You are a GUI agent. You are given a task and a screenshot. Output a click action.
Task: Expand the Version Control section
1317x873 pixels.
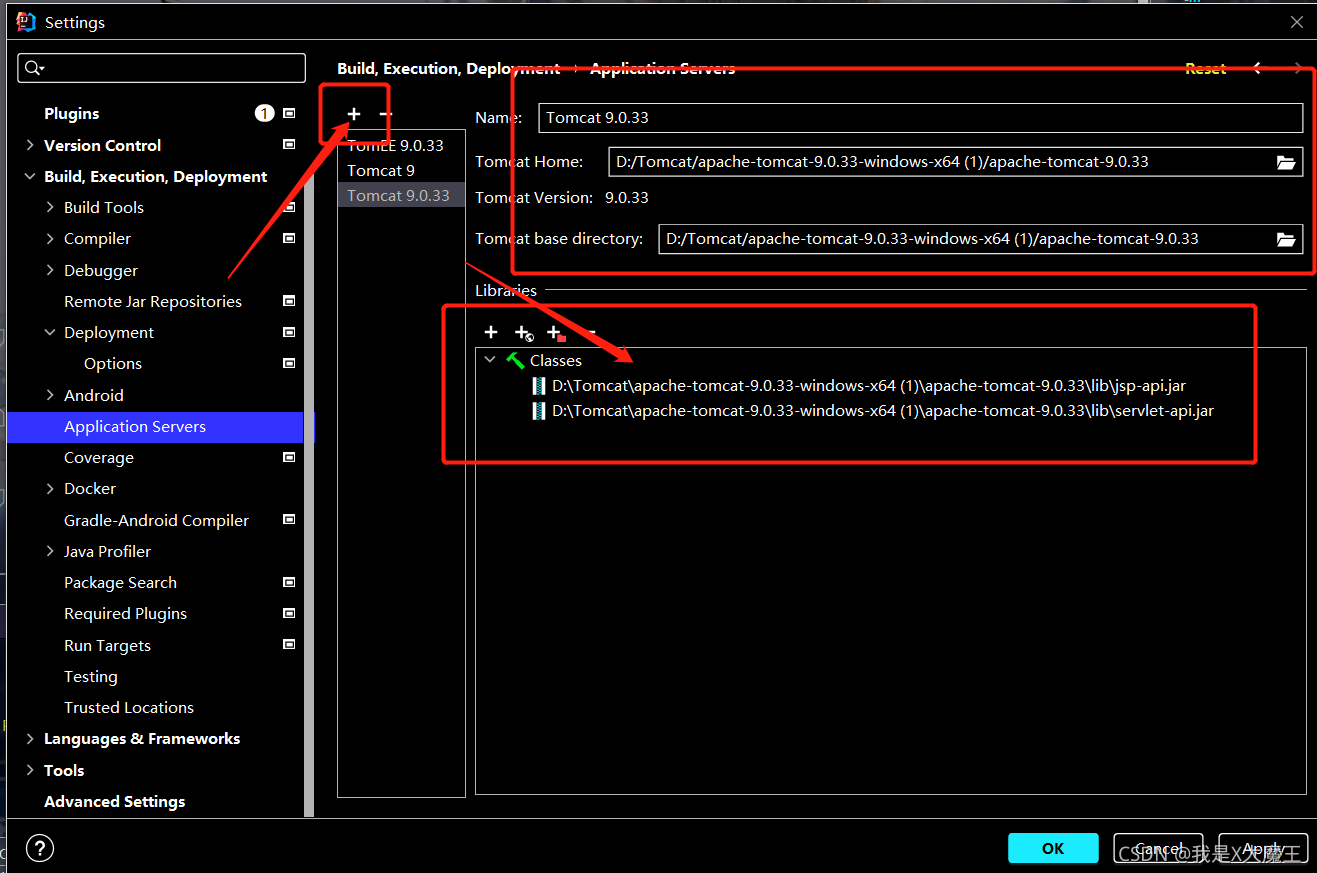tap(30, 145)
